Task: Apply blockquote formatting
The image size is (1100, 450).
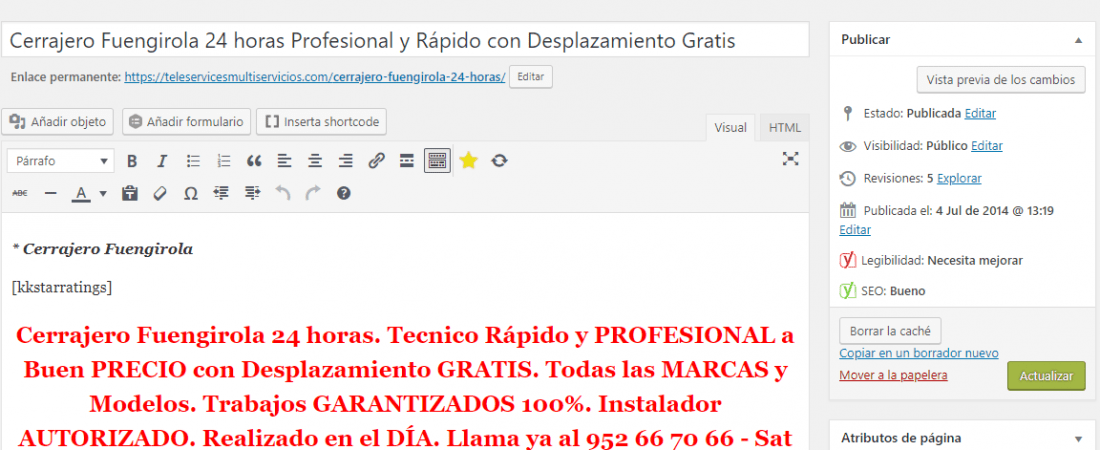Action: pyautogui.click(x=254, y=161)
